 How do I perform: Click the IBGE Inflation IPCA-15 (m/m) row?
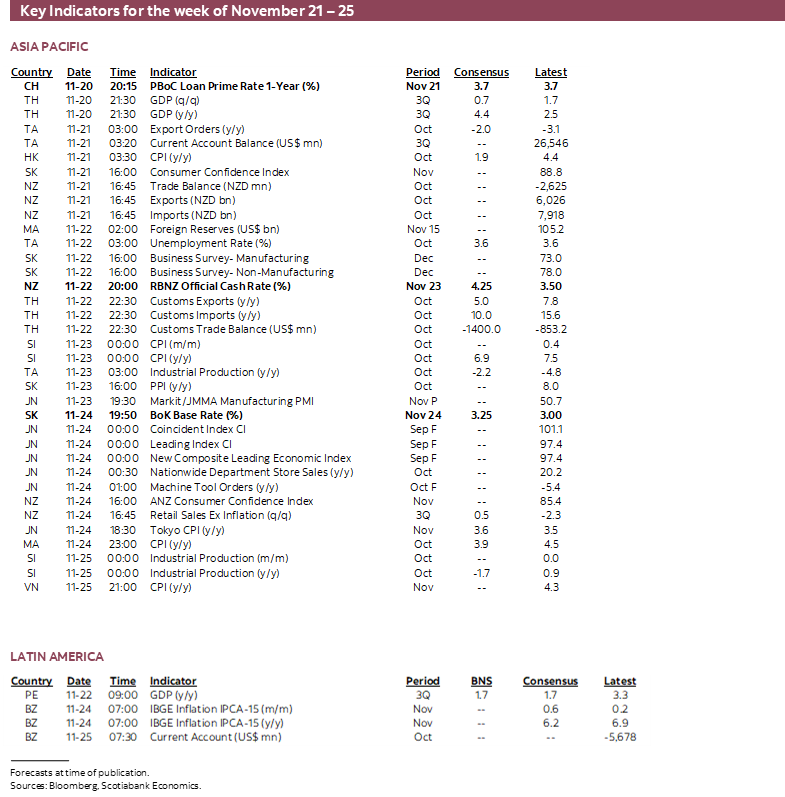click(323, 709)
